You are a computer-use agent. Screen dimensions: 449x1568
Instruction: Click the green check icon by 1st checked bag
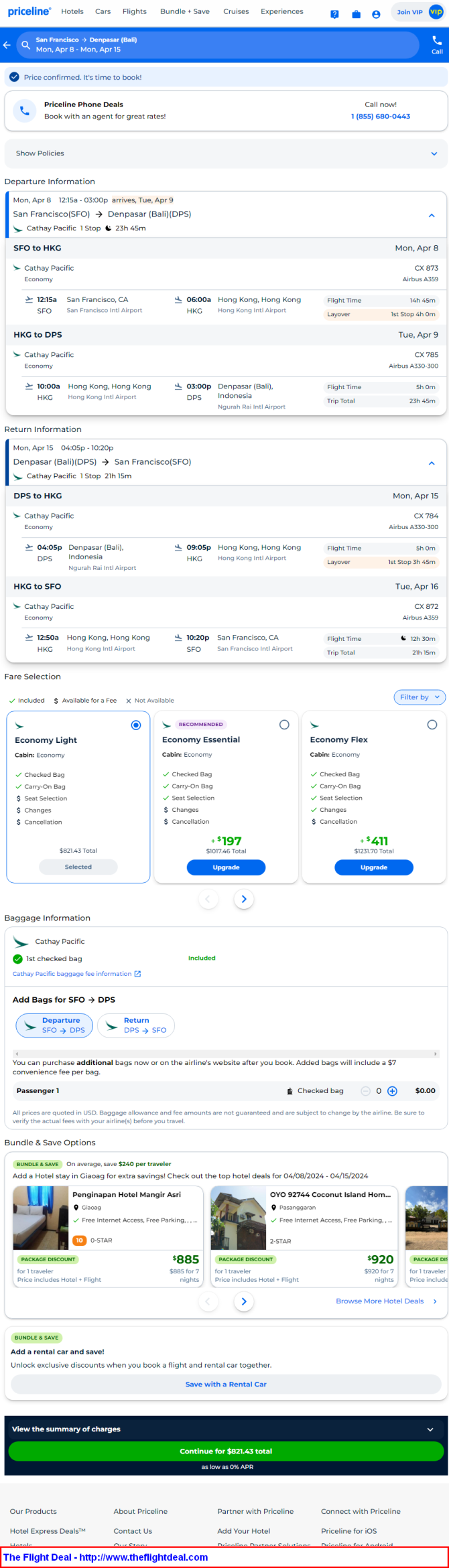(x=18, y=958)
